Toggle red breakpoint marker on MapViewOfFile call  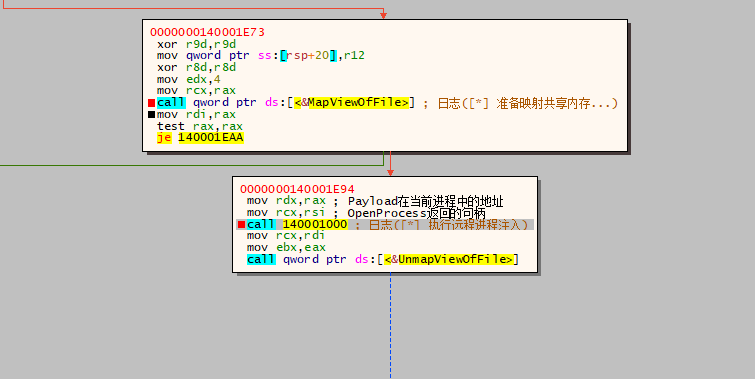[x=151, y=103]
